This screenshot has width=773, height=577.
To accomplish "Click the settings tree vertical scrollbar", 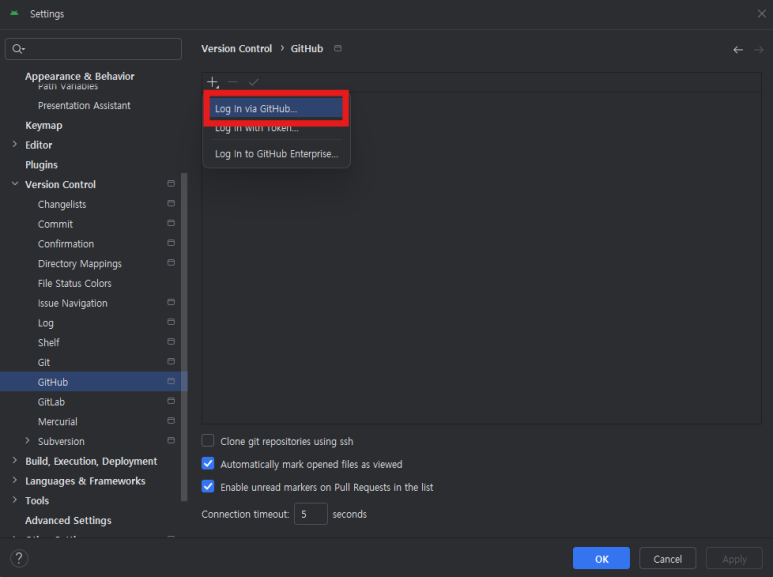I will coord(184,337).
